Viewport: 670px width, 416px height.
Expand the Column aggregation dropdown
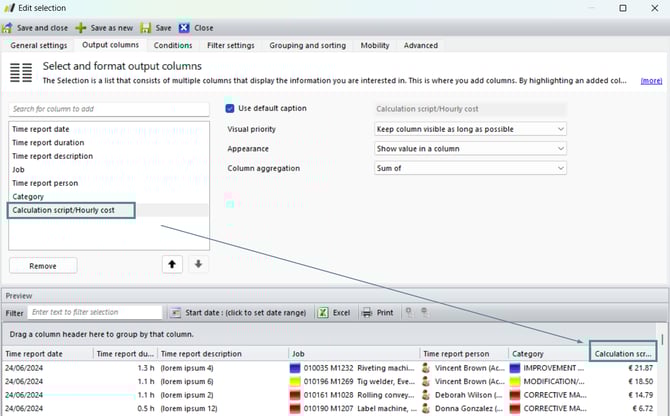[x=469, y=169]
